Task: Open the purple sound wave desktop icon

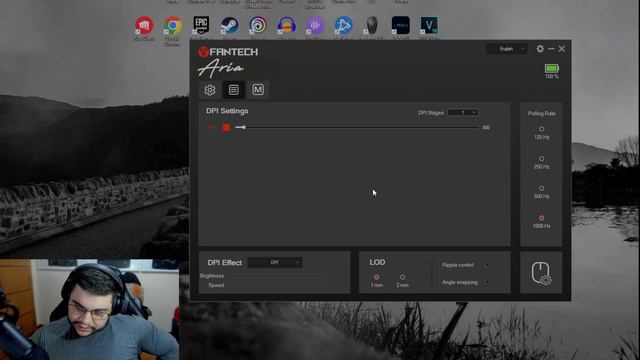Action: tap(315, 25)
